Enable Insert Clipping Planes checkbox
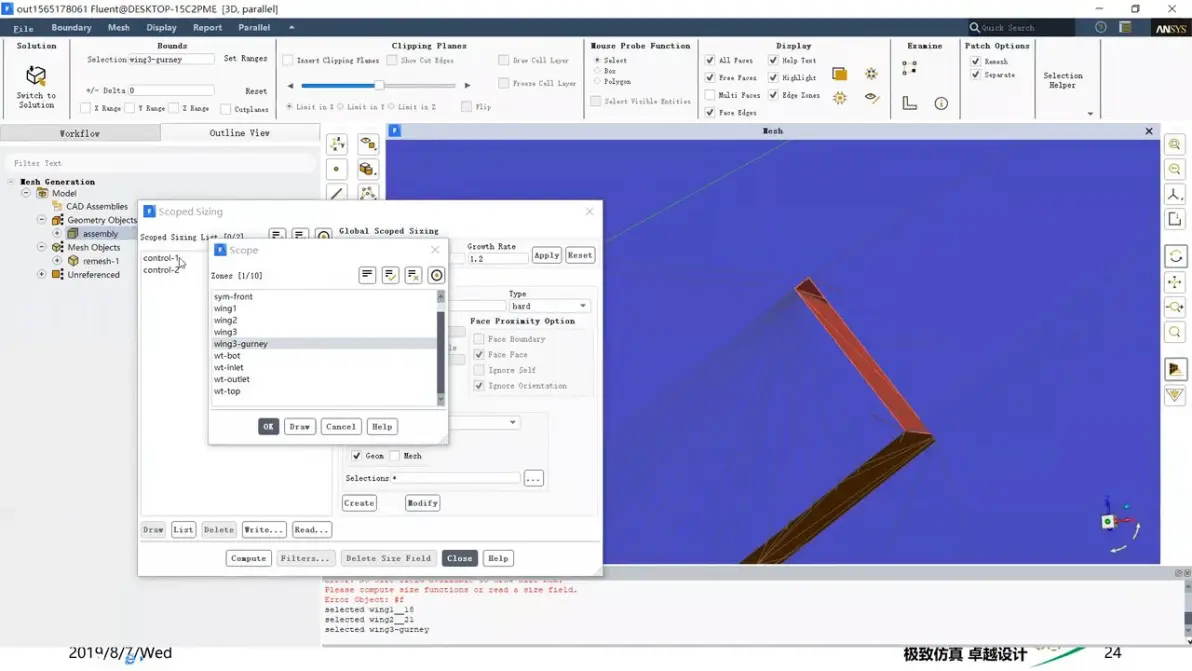This screenshot has width=1192, height=671. [x=288, y=60]
